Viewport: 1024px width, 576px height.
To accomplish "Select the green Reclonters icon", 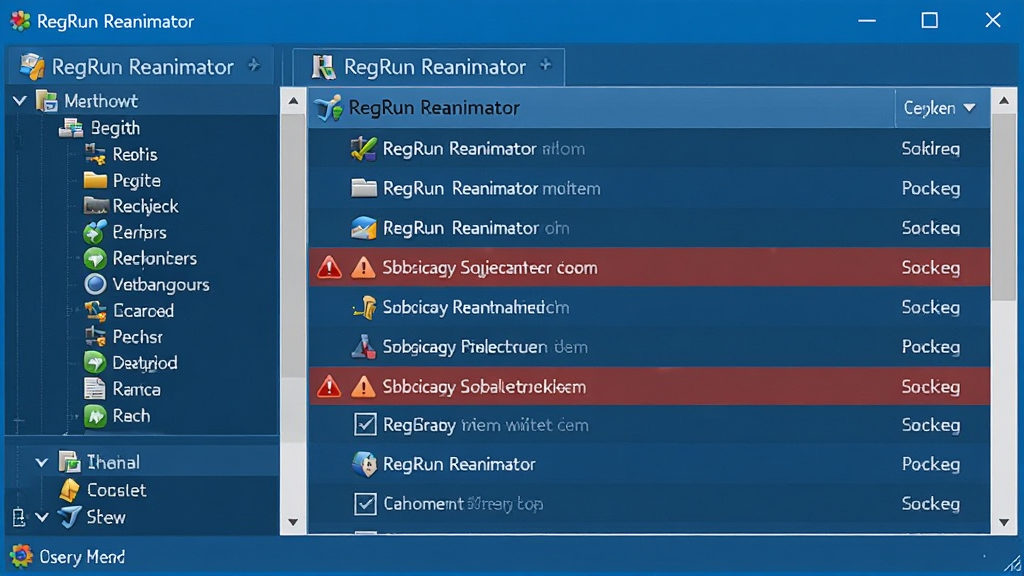I will coord(95,259).
